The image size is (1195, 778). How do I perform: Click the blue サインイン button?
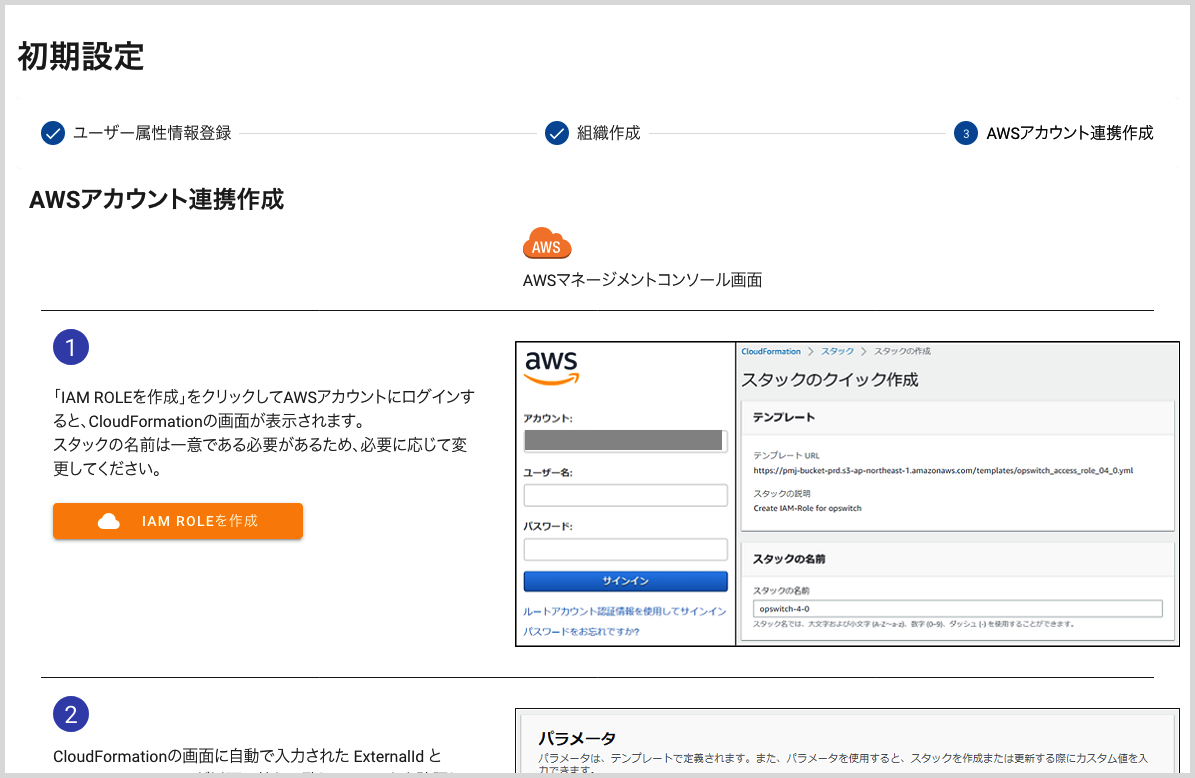click(625, 581)
